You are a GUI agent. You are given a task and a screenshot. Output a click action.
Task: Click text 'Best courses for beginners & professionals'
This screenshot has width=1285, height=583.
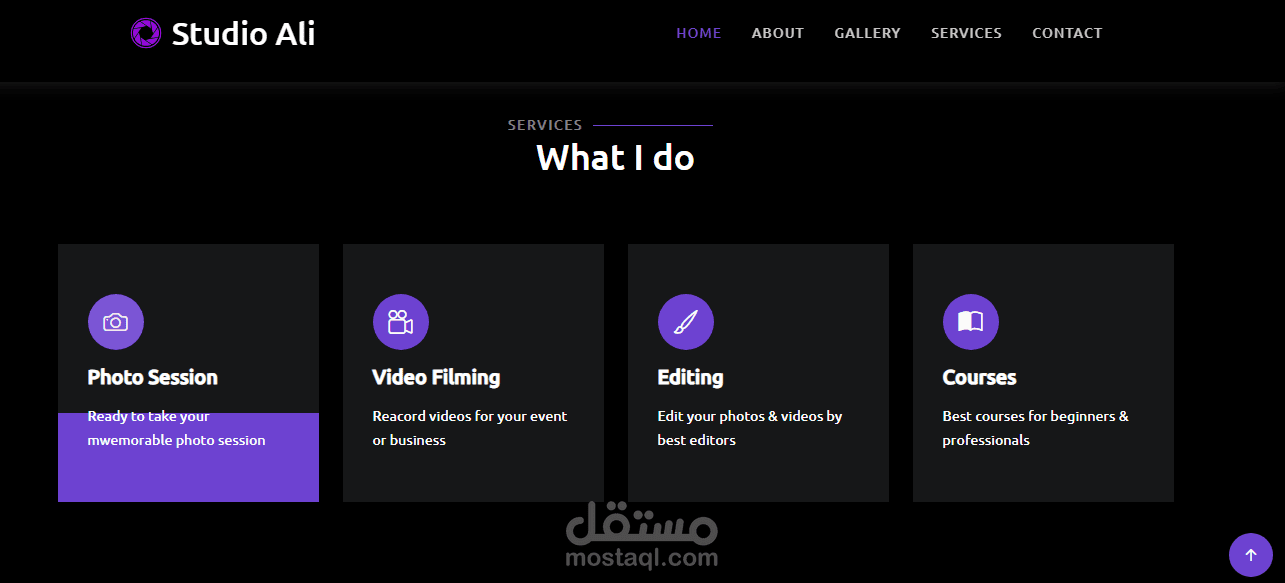1036,428
